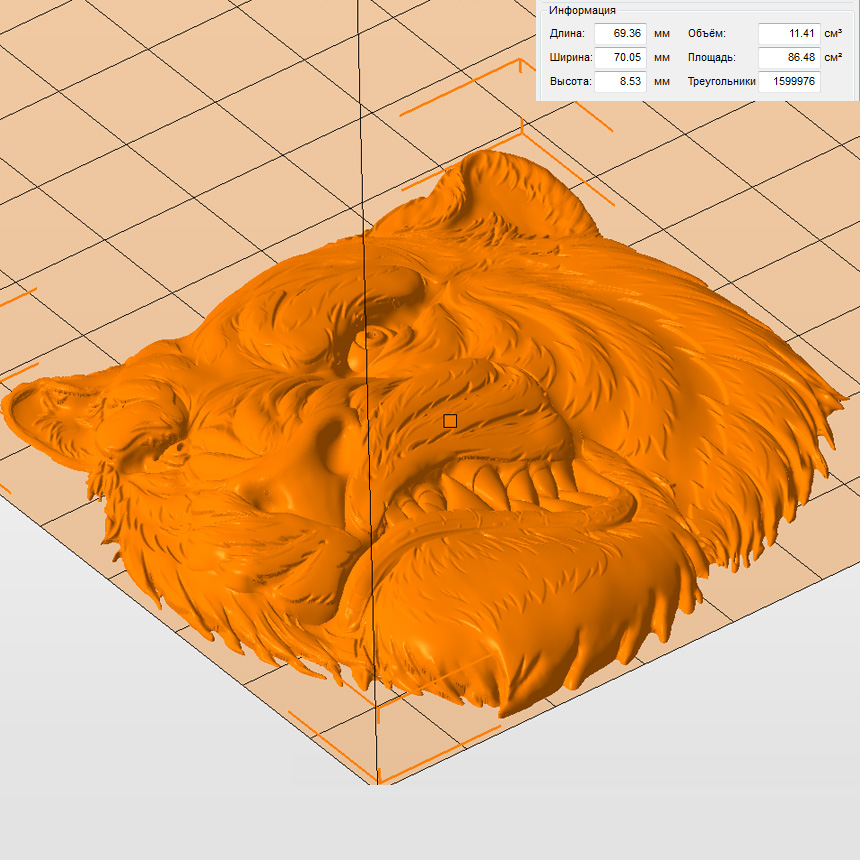This screenshot has height=860, width=860.
Task: Click the Площадь field showing 86.48
Action: pyautogui.click(x=789, y=58)
